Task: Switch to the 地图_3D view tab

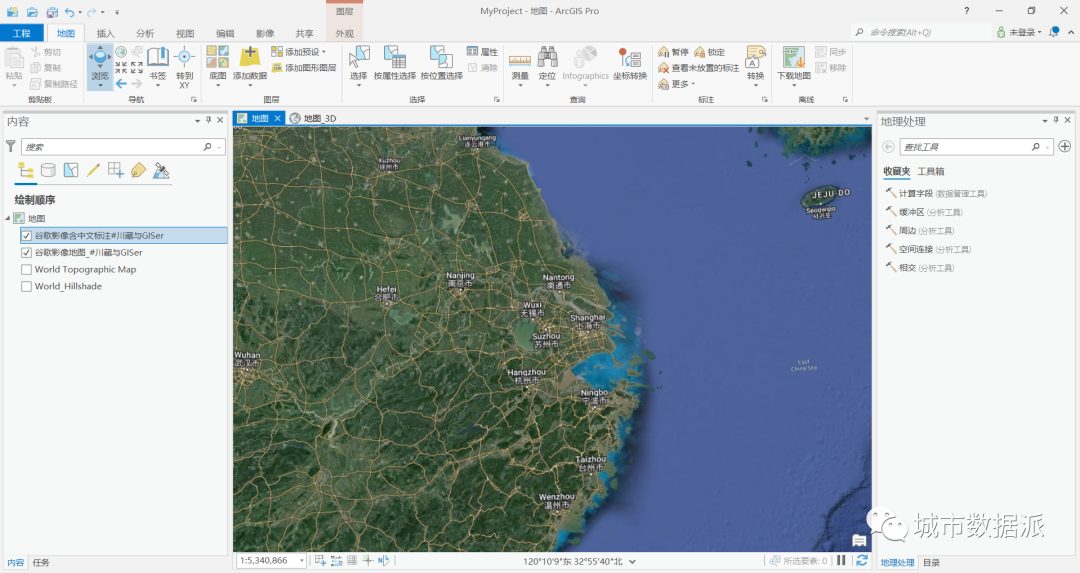Action: click(x=313, y=118)
